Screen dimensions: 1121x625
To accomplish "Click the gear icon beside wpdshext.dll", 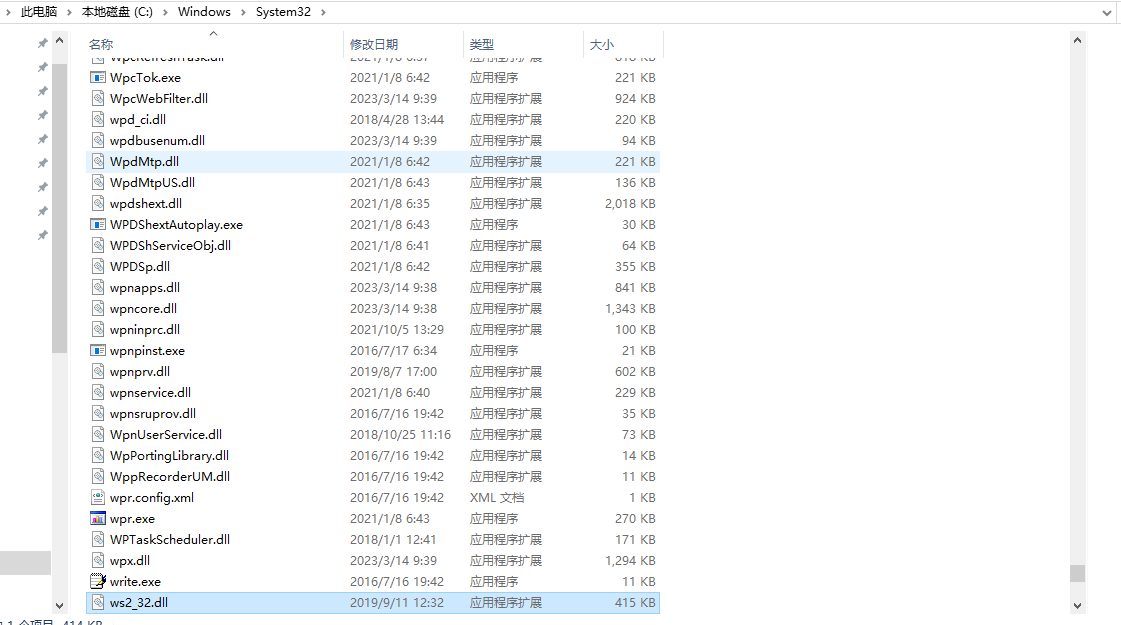I will point(97,203).
